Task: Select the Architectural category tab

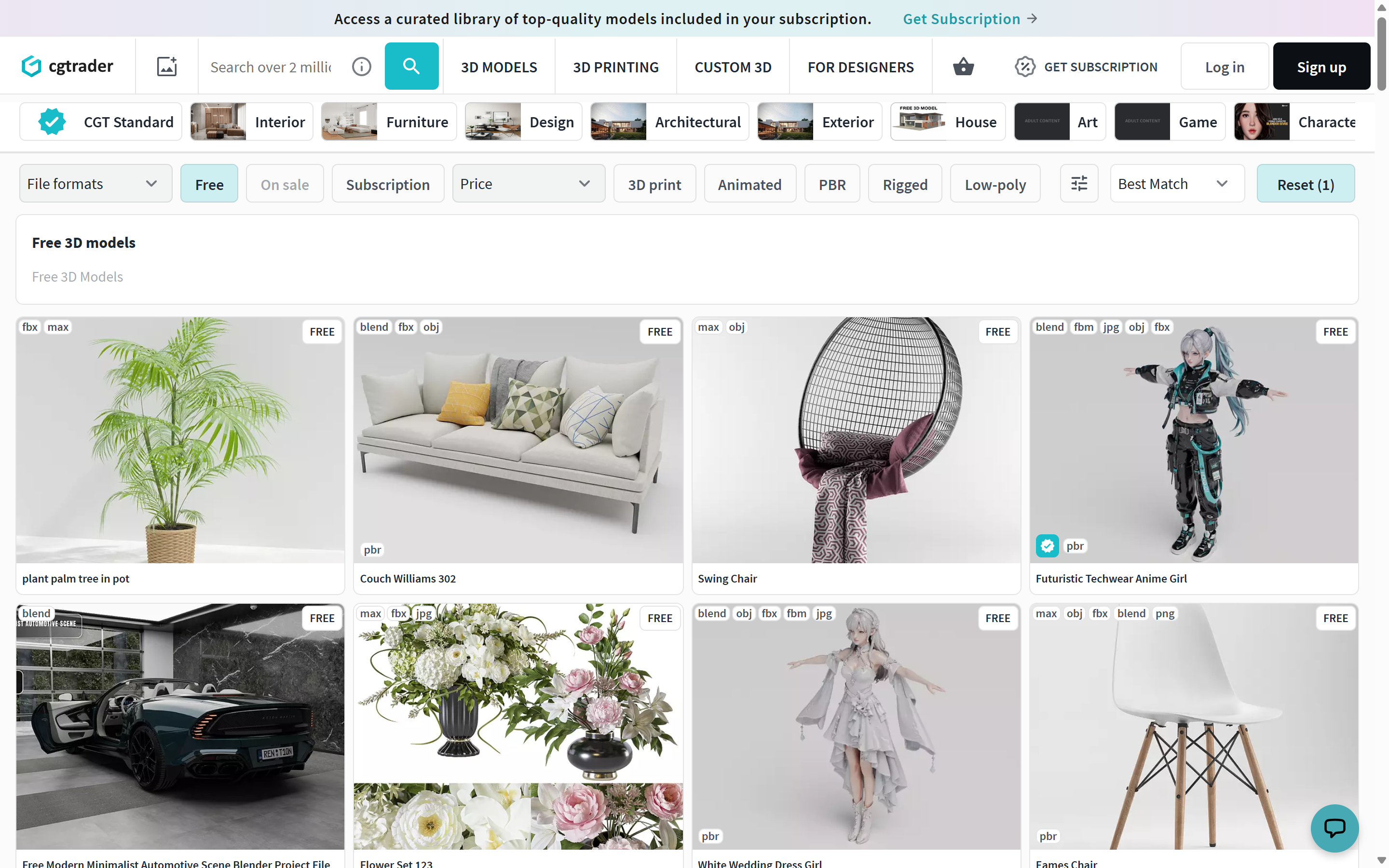Action: pyautogui.click(x=669, y=122)
